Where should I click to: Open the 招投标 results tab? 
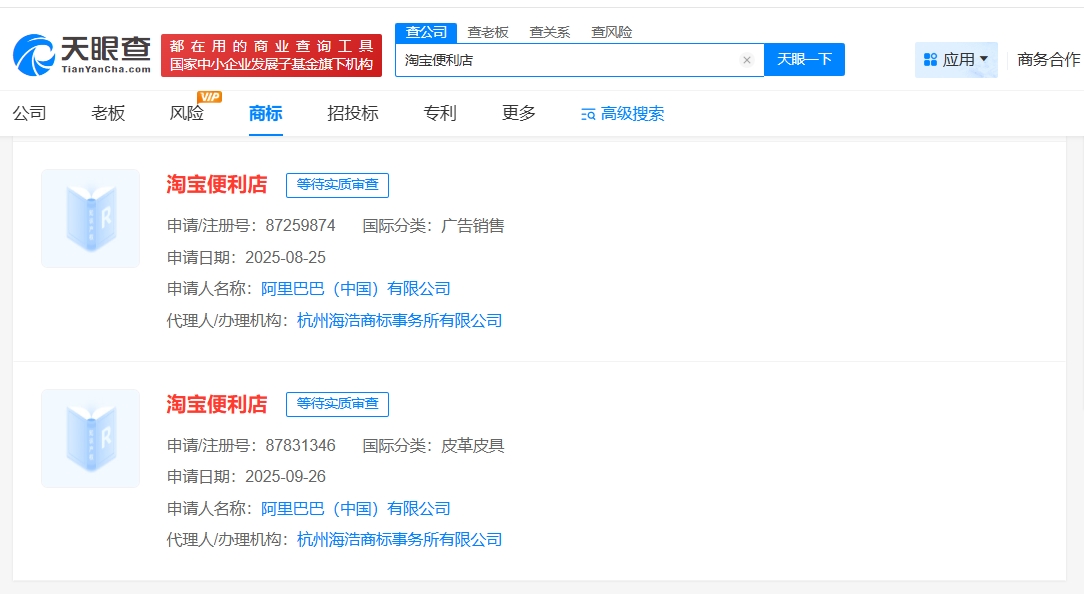pos(353,113)
